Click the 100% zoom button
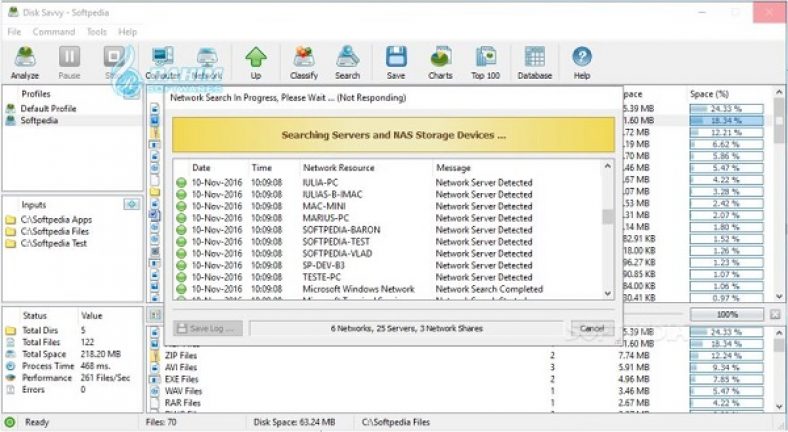 click(727, 315)
